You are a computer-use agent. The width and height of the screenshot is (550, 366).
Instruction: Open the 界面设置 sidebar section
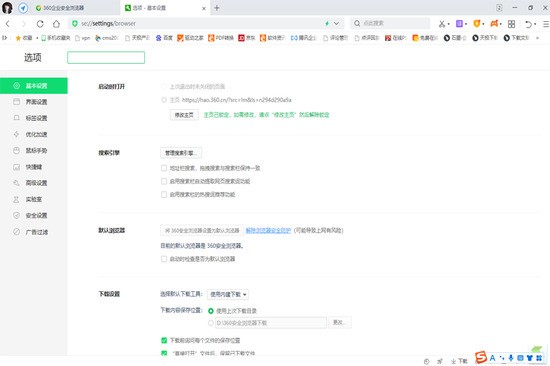pos(33,102)
